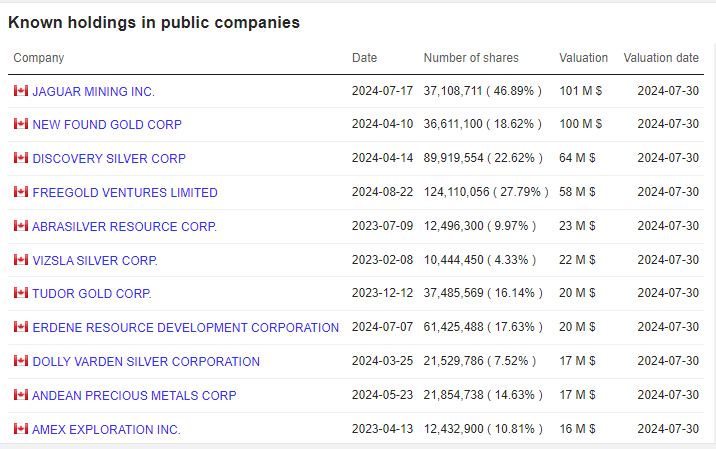Click shares value 37,108,711 ( 46.89% )
The height and width of the screenshot is (449, 716).
pyautogui.click(x=483, y=91)
